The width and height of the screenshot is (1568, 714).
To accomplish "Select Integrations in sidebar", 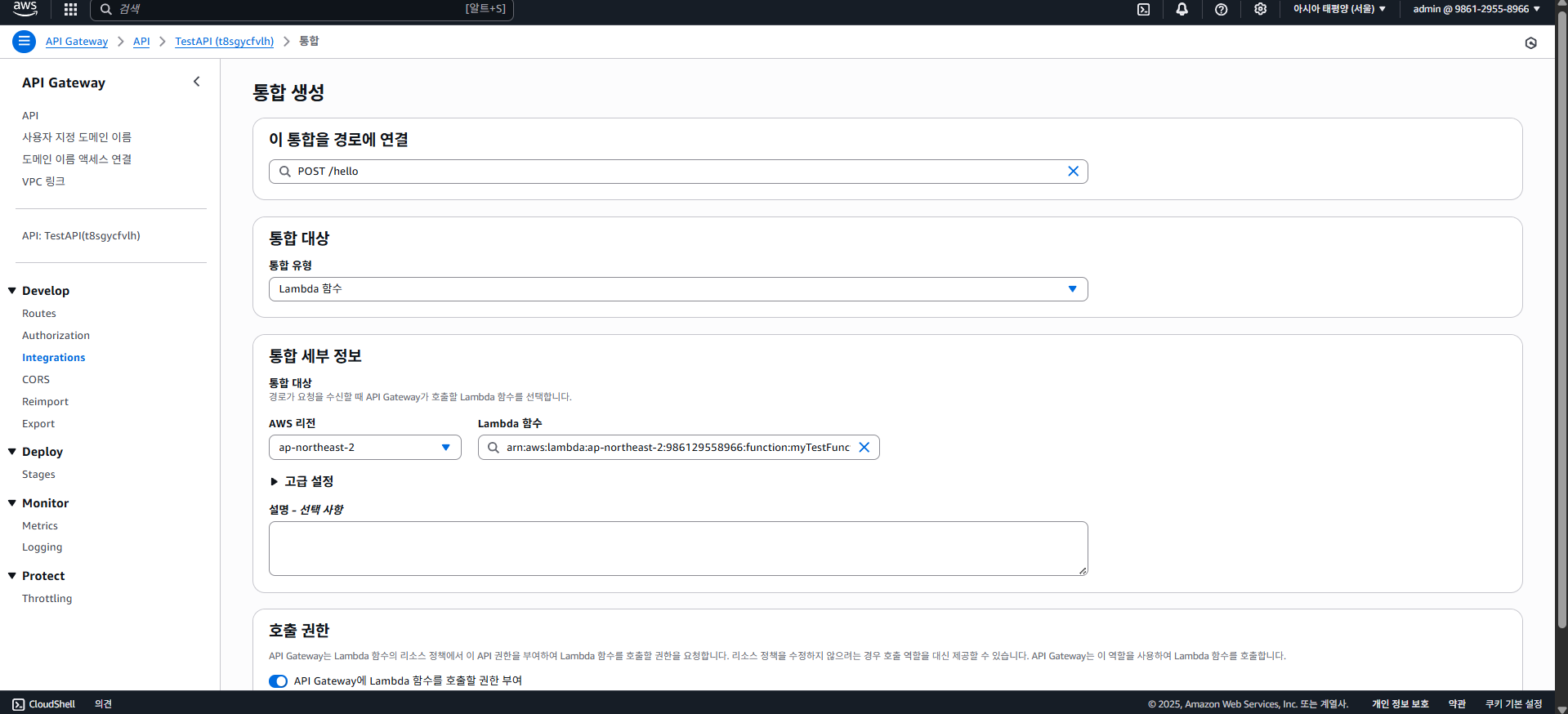I will point(53,358).
